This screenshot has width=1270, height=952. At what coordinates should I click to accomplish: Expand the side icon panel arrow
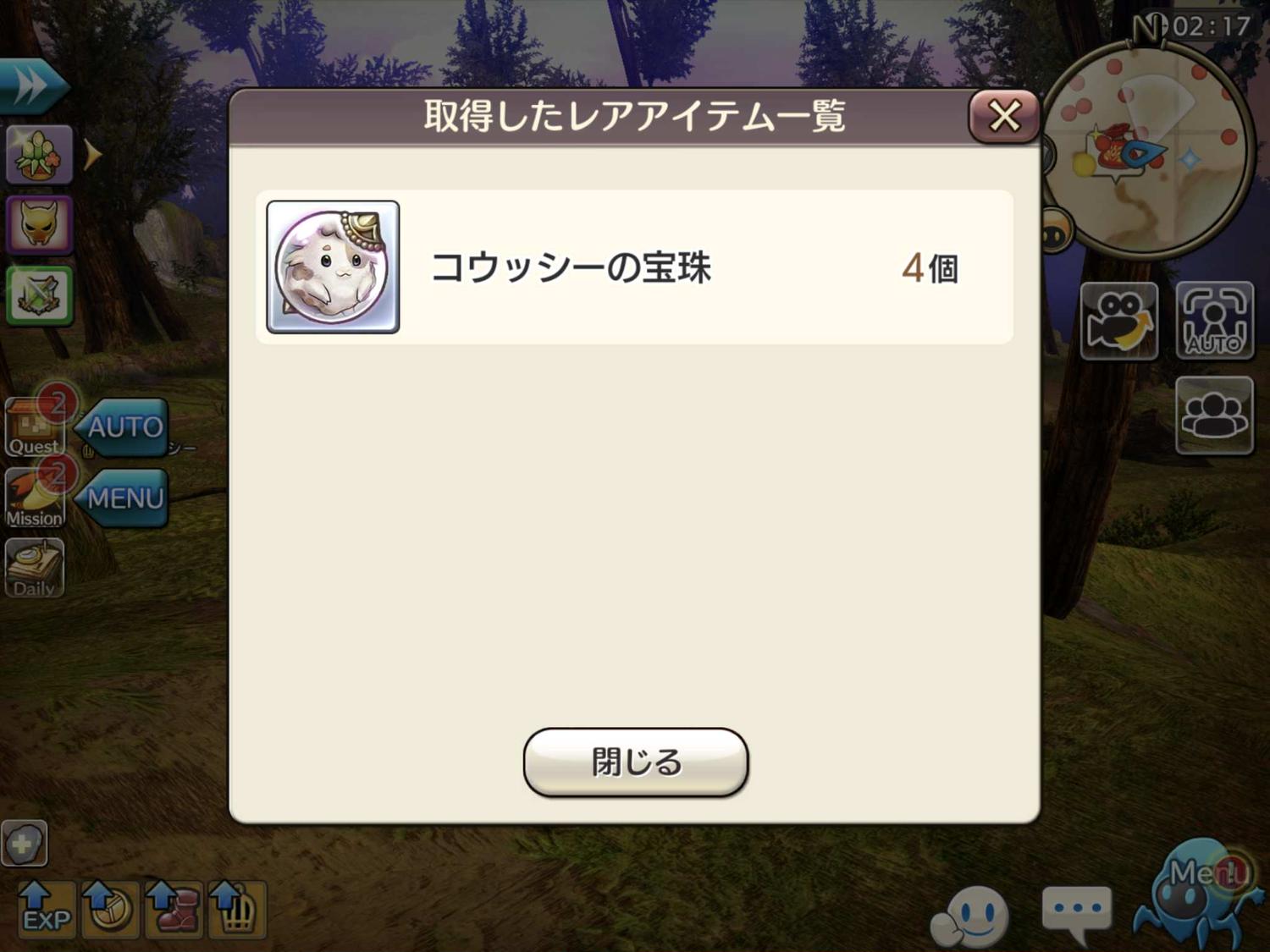(x=93, y=155)
